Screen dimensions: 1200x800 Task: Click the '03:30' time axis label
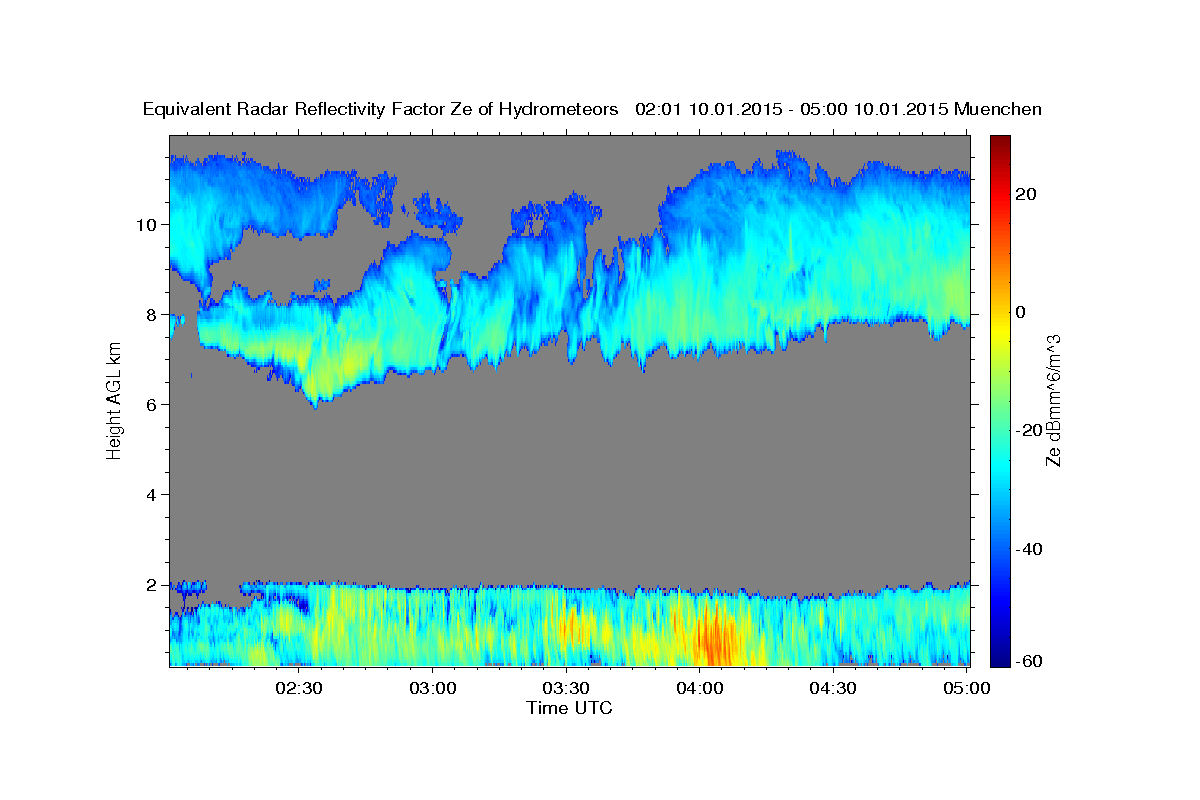pos(566,688)
